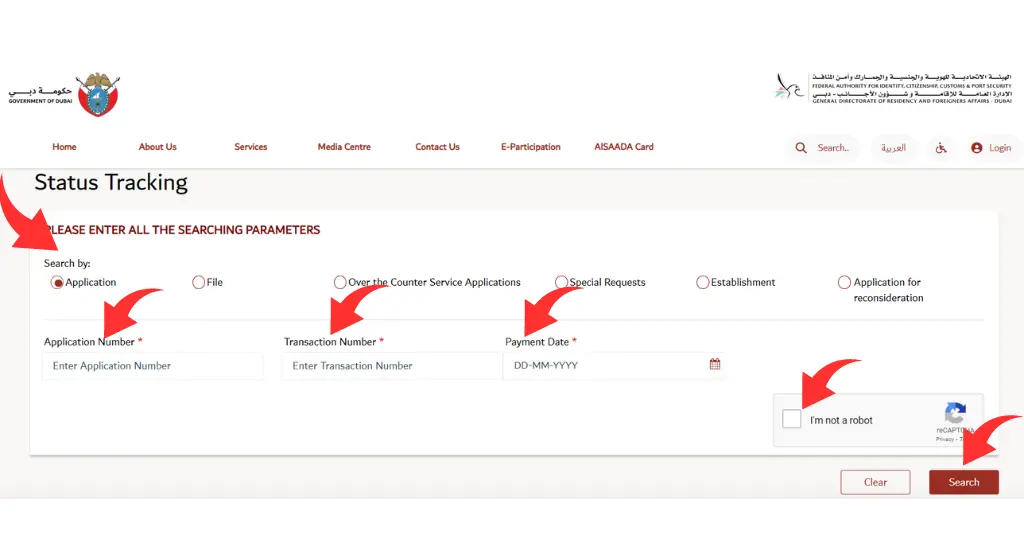Click the searching parameters heading text
Viewport: 1024px width, 558px height.
[183, 230]
